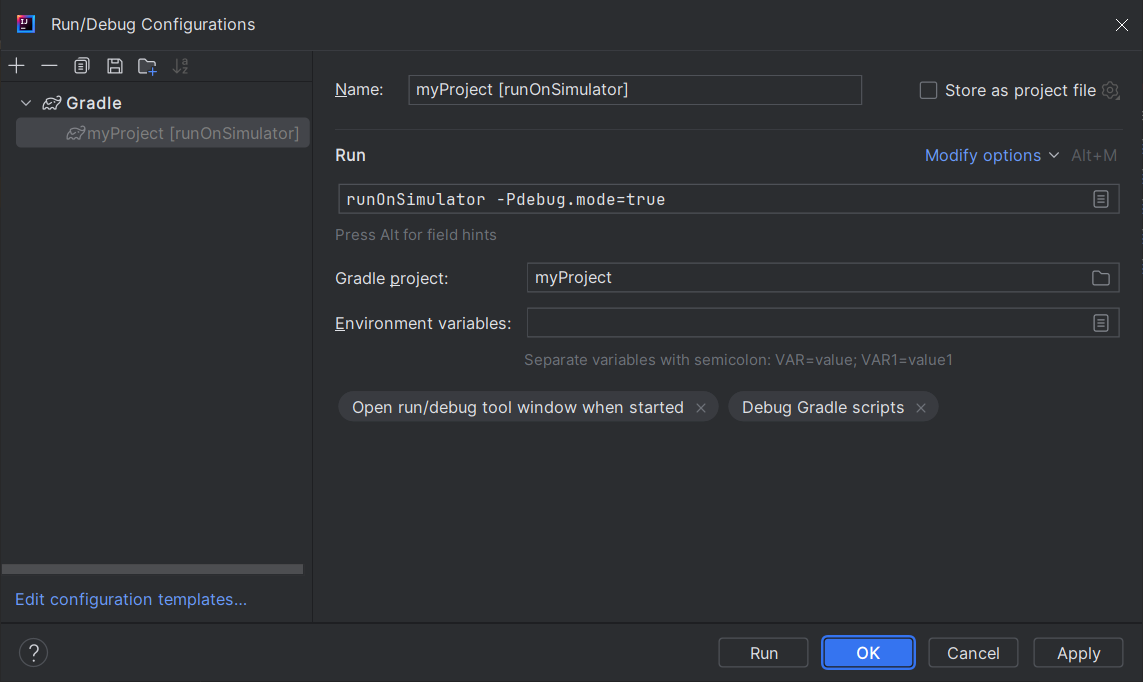Image resolution: width=1143 pixels, height=682 pixels.
Task: Click the Sort Configurations alphabetically icon
Action: click(180, 66)
